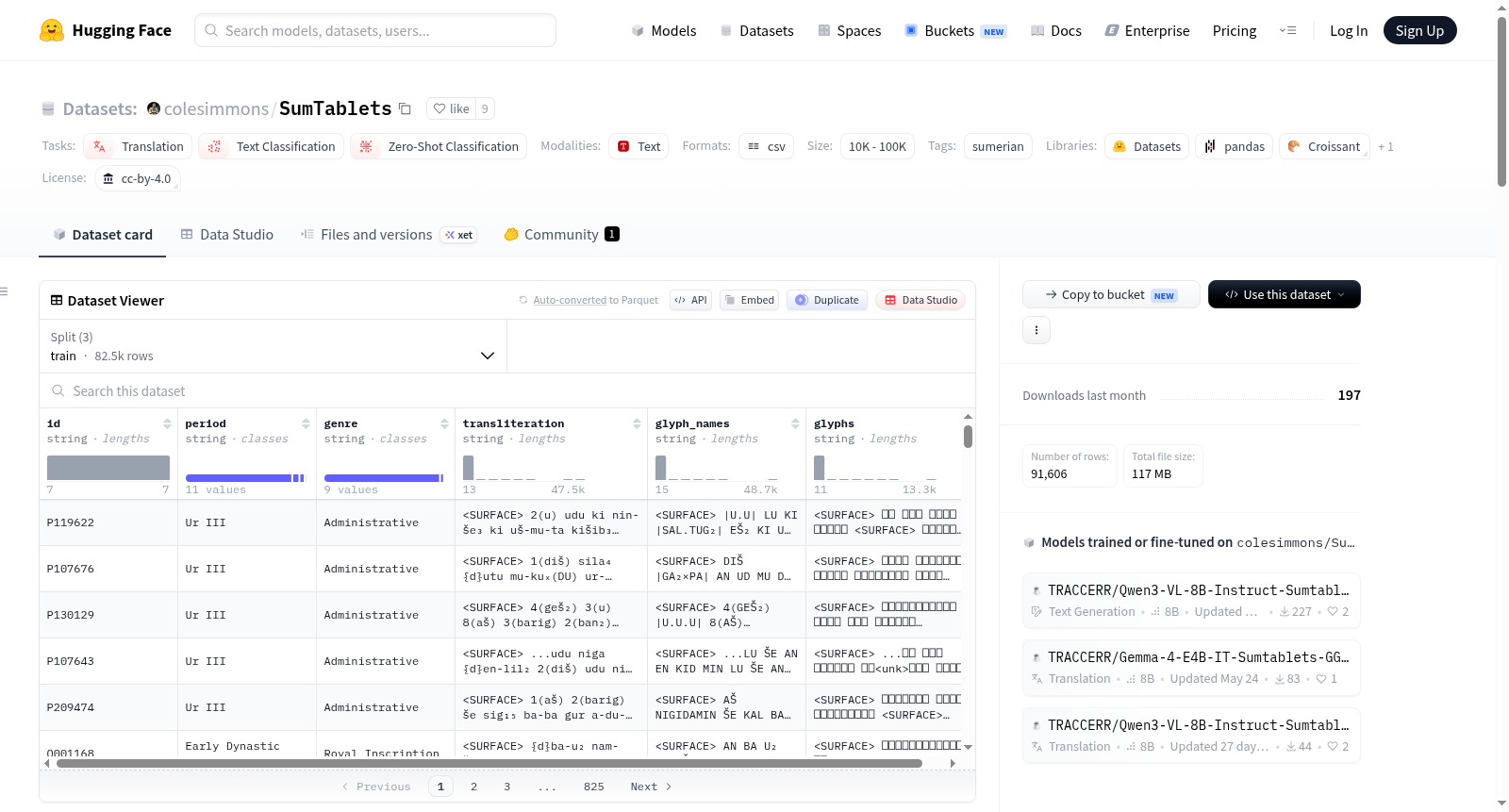Image resolution: width=1509 pixels, height=812 pixels.
Task: Expand the Split train selector
Action: (x=274, y=346)
